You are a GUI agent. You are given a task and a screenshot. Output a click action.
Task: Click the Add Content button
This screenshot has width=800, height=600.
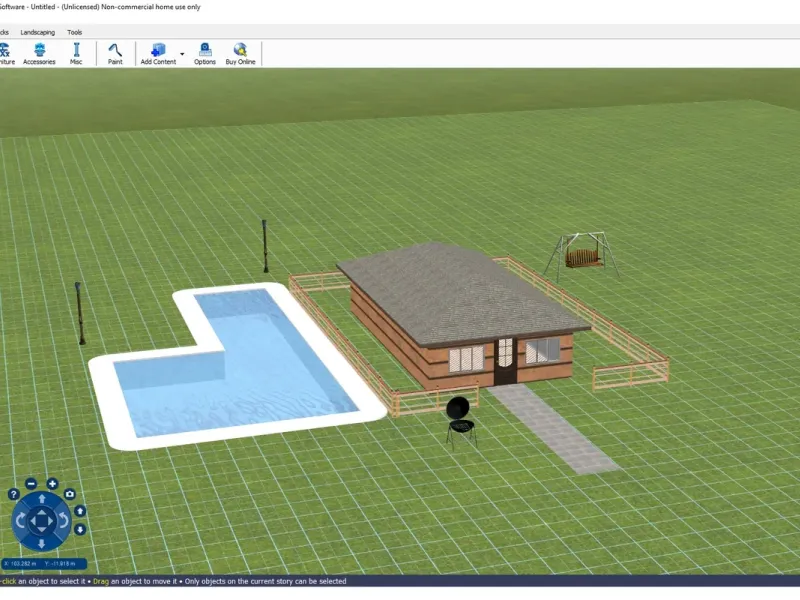[158, 54]
